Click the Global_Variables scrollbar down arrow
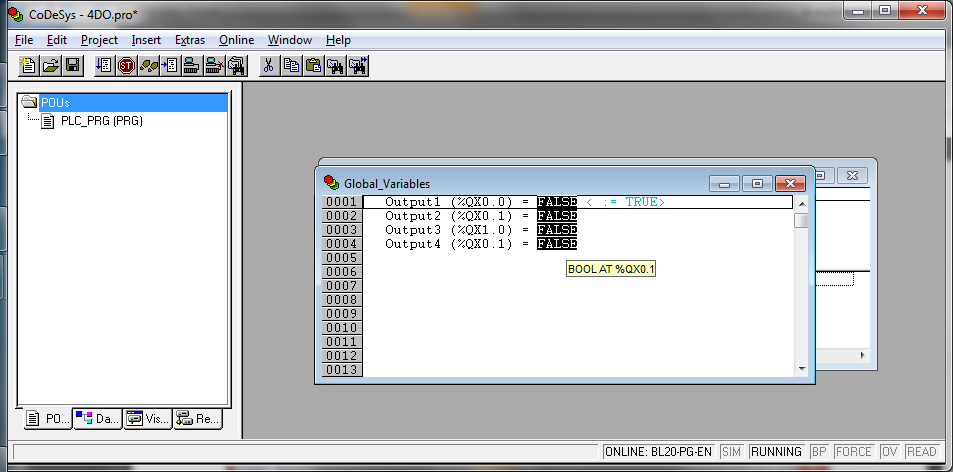This screenshot has width=953, height=472. pyautogui.click(x=802, y=369)
